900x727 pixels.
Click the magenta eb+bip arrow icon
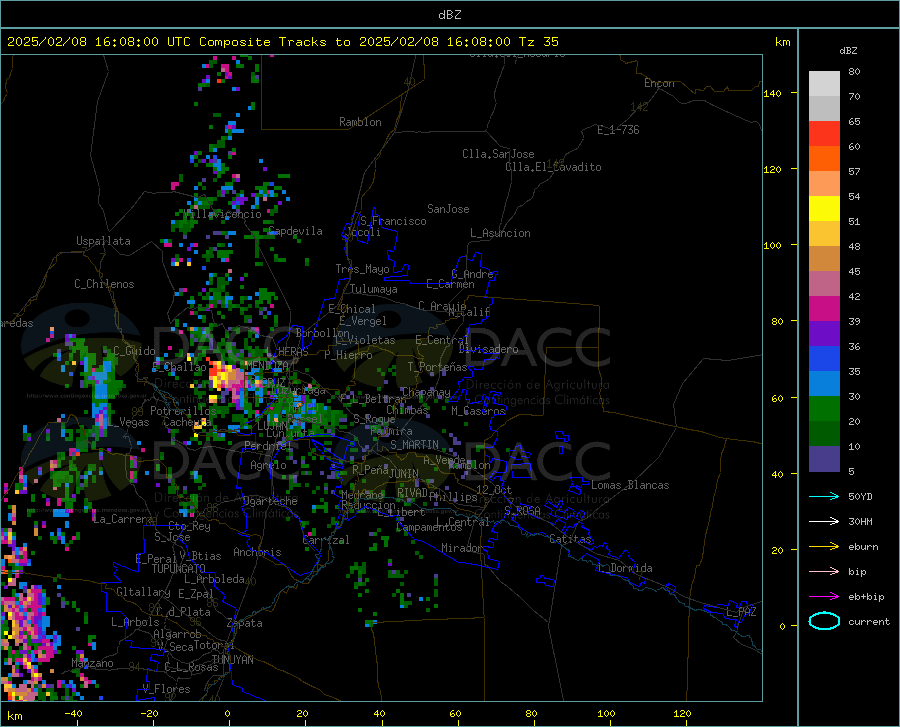coord(824,597)
